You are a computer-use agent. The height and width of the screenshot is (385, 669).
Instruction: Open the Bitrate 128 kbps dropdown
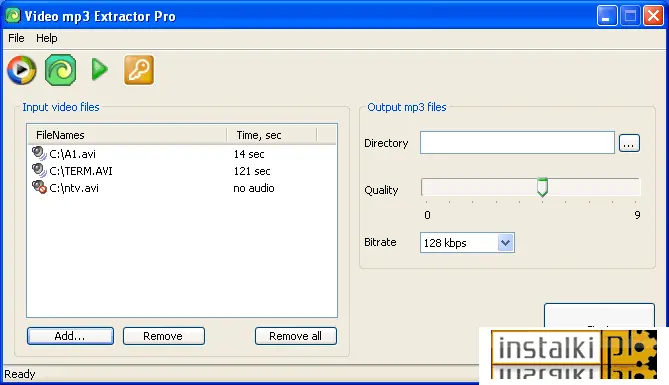[467, 243]
